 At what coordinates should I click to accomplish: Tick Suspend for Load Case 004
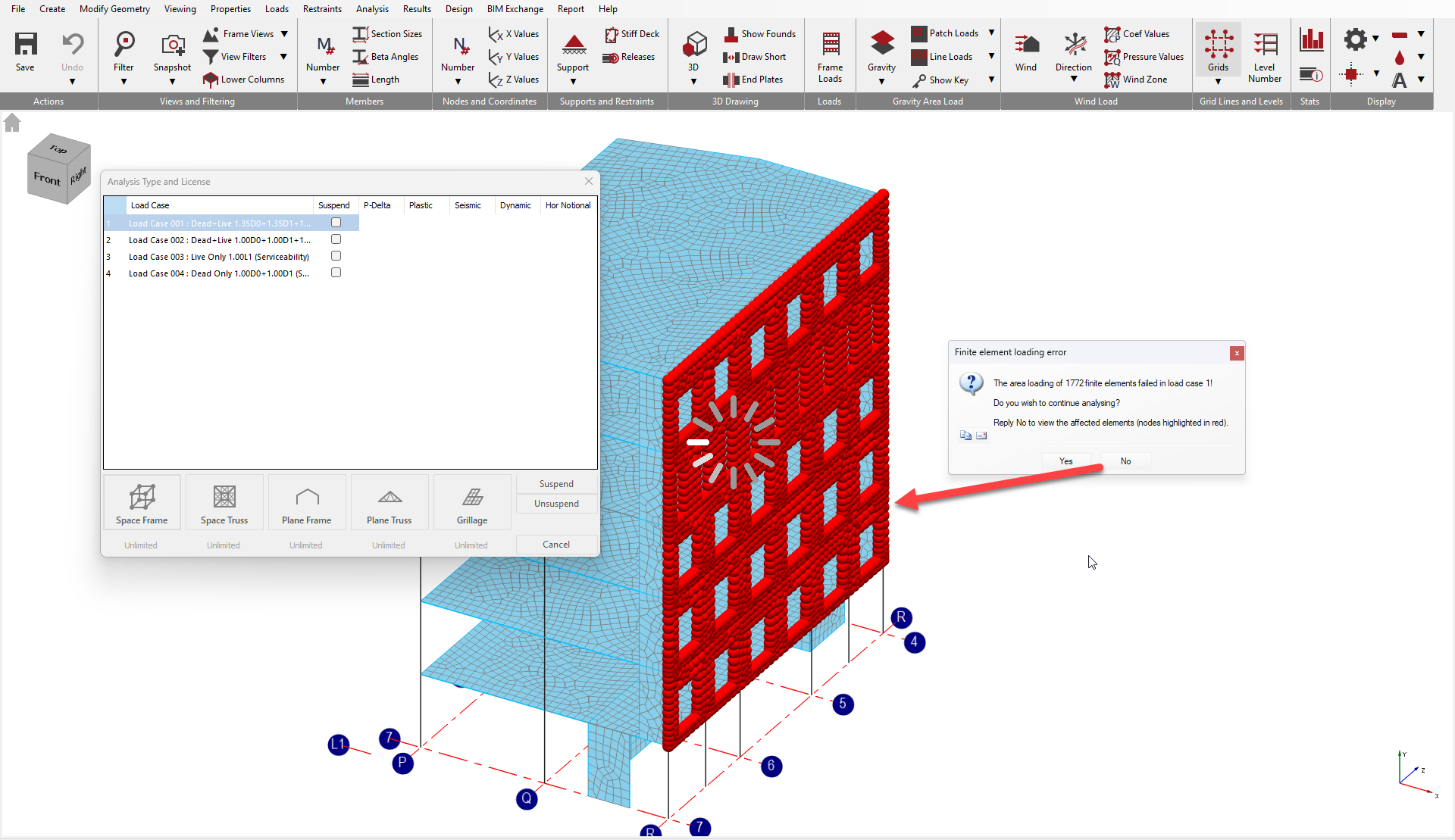click(336, 273)
